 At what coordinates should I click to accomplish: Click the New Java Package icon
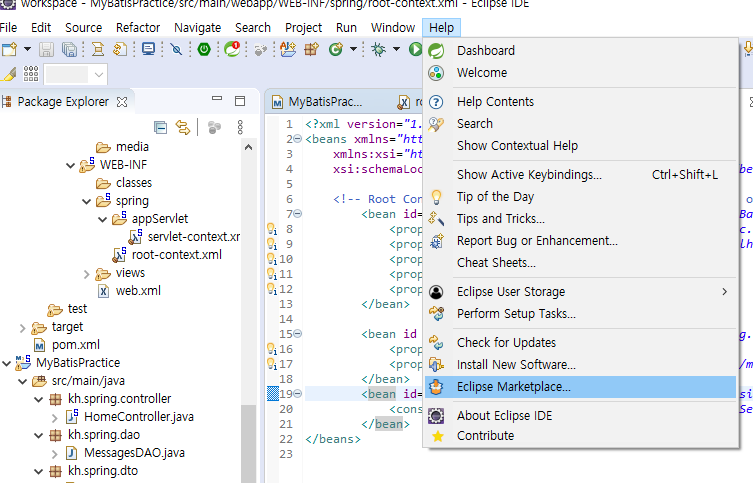(311, 49)
